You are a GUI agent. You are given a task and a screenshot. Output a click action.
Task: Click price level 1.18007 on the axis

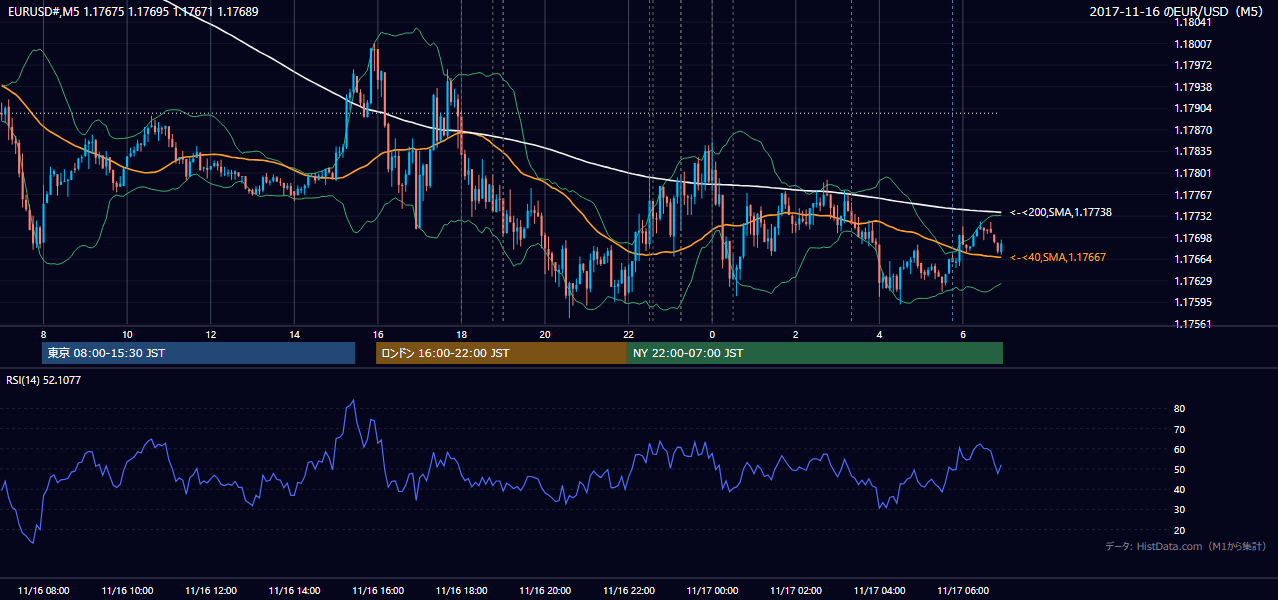click(1192, 44)
